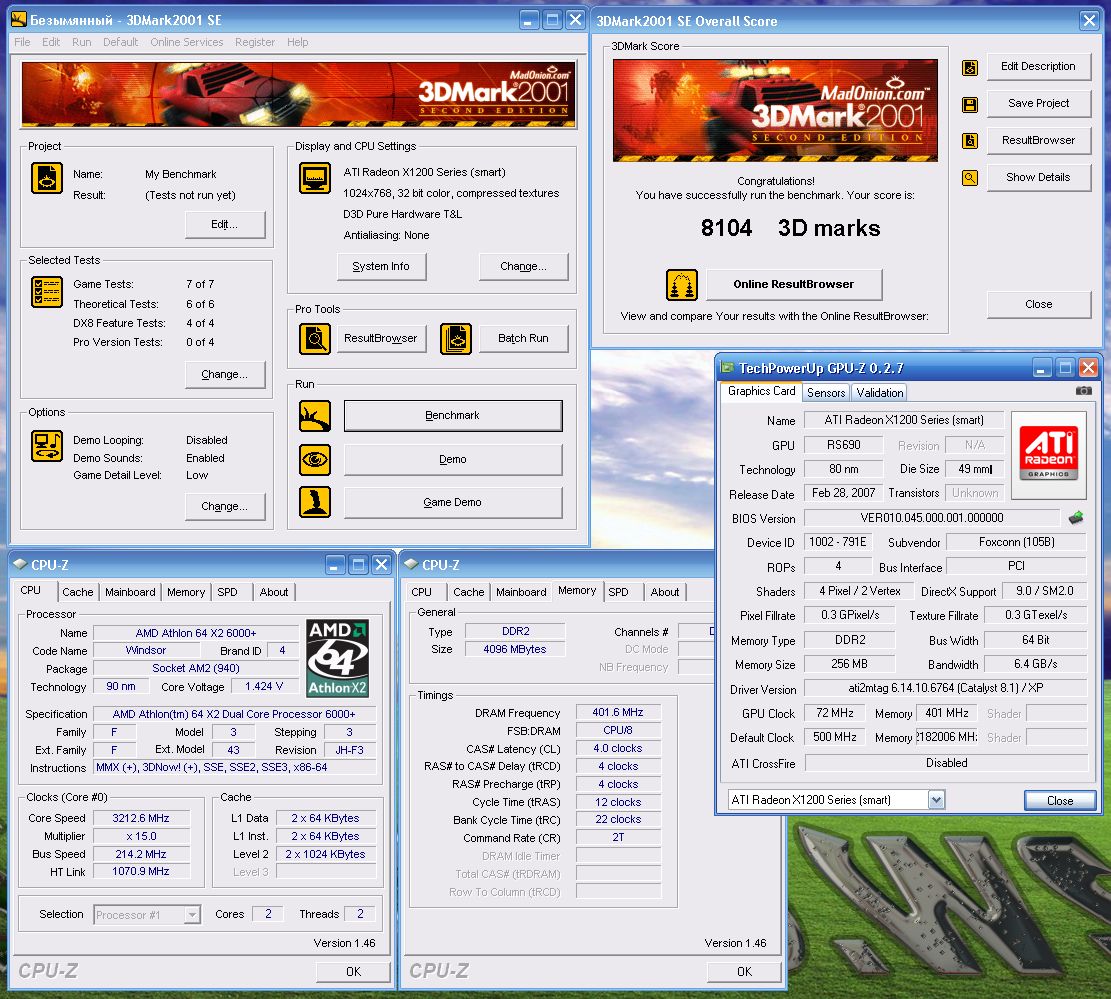Viewport: 1111px width, 999px height.
Task: Click the 3DMark2001 banner in main window
Action: pyautogui.click(x=298, y=94)
